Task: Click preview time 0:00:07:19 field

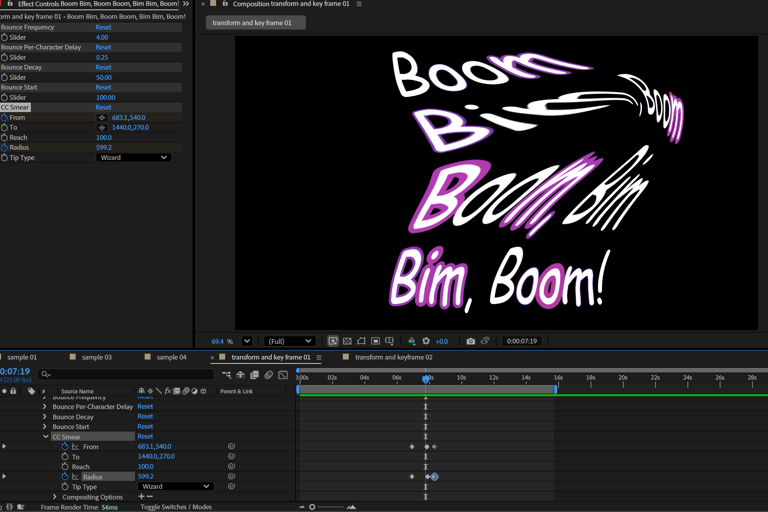Action: tap(522, 341)
